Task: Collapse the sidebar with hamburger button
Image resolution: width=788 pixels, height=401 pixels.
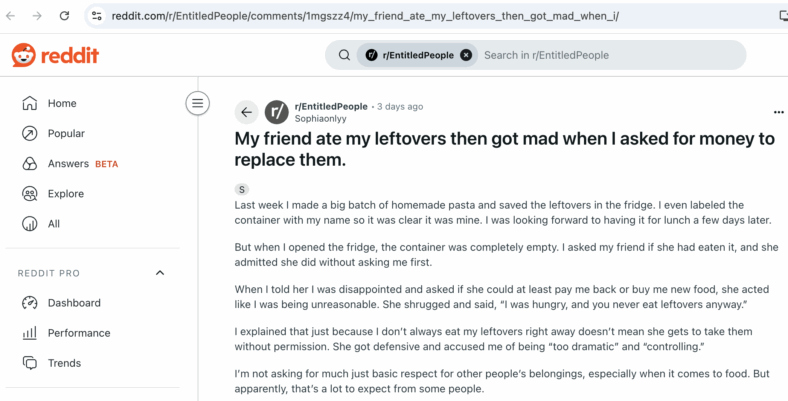Action: click(x=198, y=104)
